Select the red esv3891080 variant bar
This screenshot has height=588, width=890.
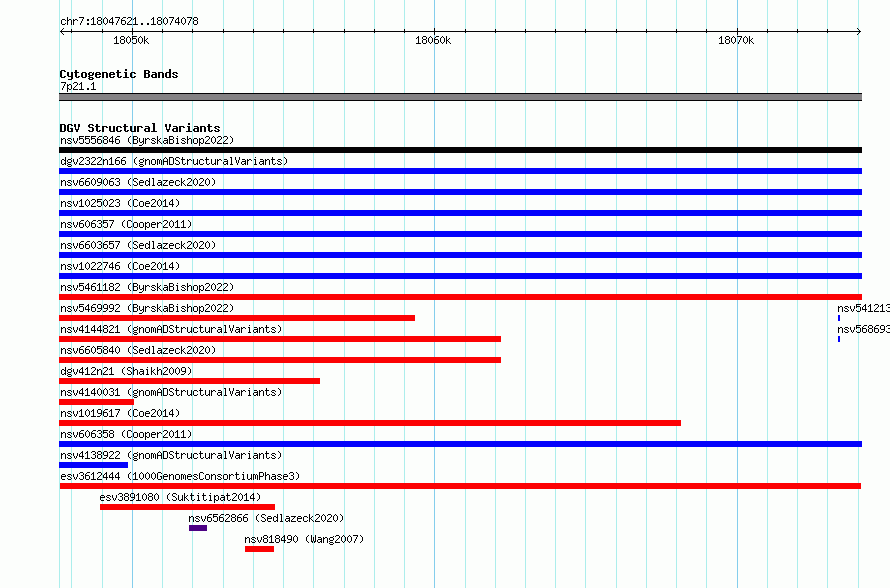point(187,507)
